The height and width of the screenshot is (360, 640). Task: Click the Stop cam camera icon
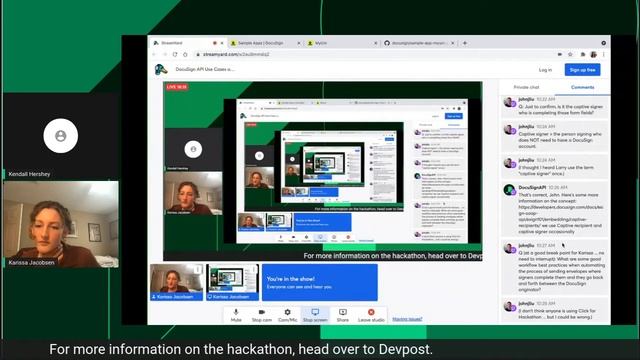(x=262, y=312)
